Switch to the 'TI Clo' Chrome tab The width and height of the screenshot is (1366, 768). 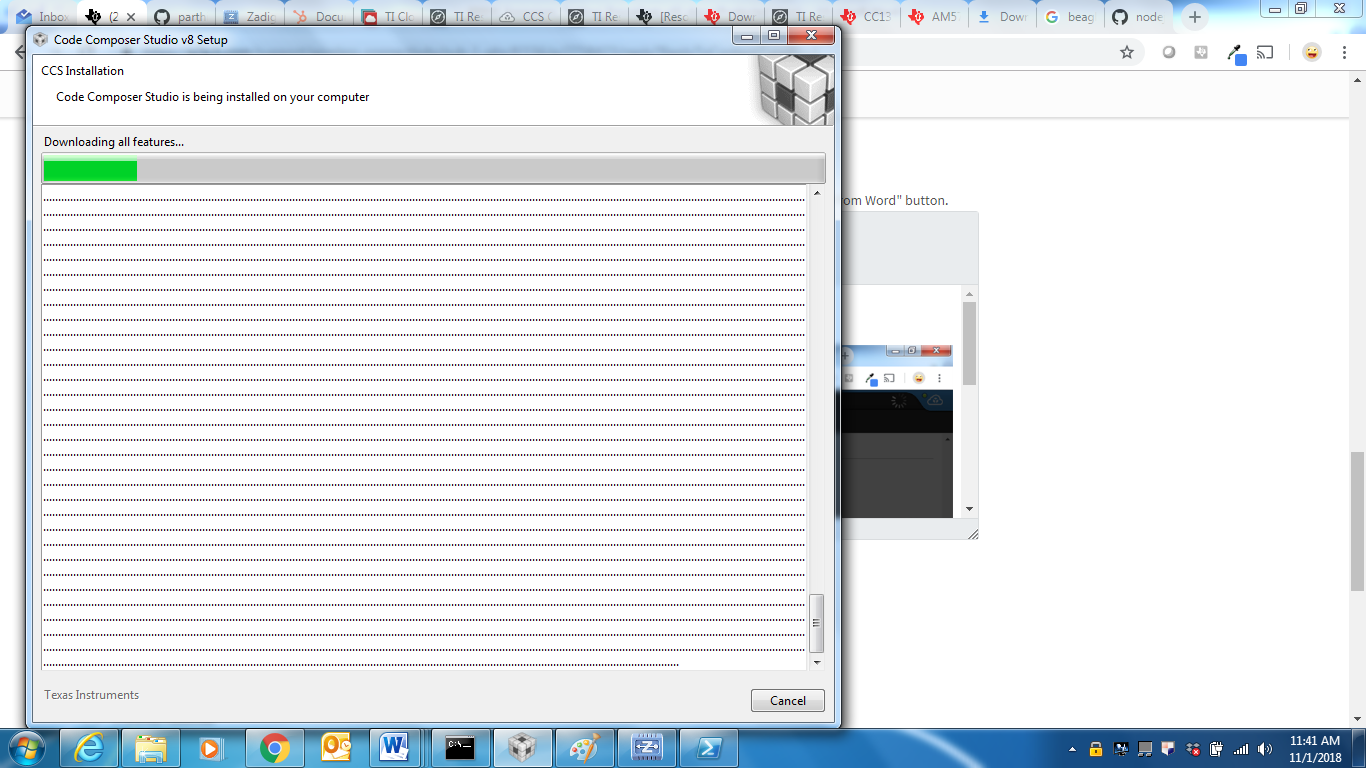(387, 17)
